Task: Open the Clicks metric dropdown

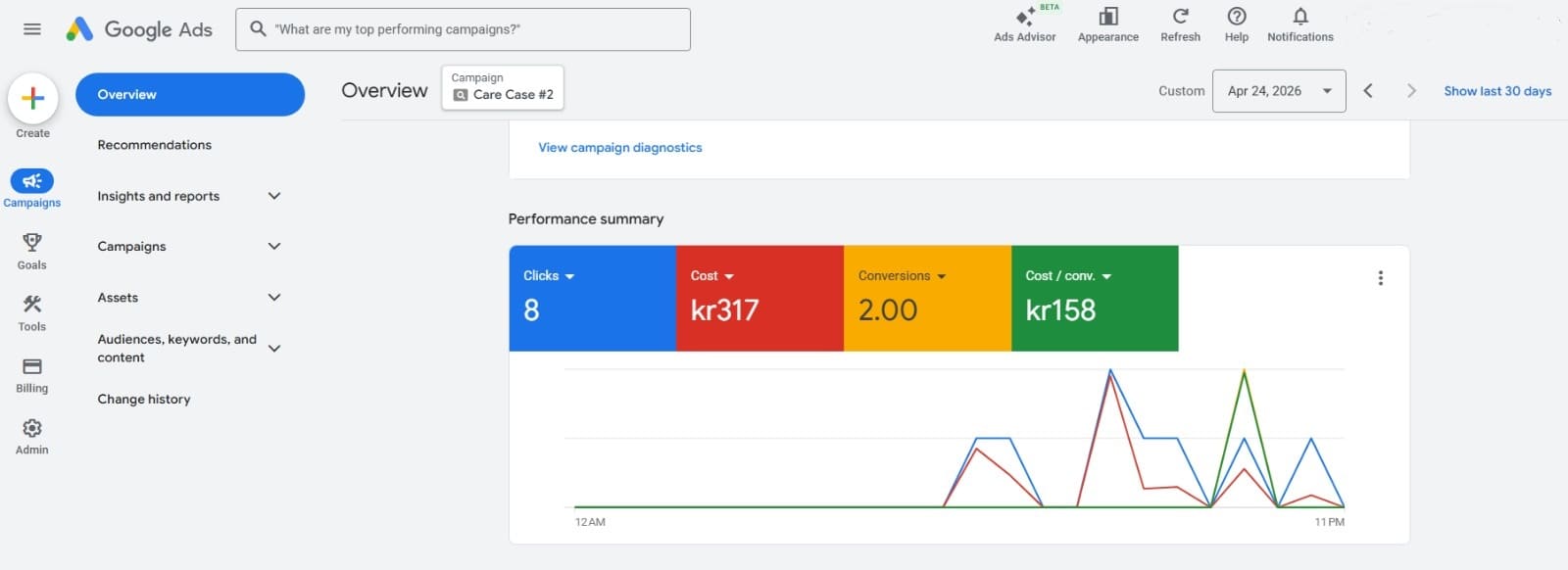Action: coord(549,276)
